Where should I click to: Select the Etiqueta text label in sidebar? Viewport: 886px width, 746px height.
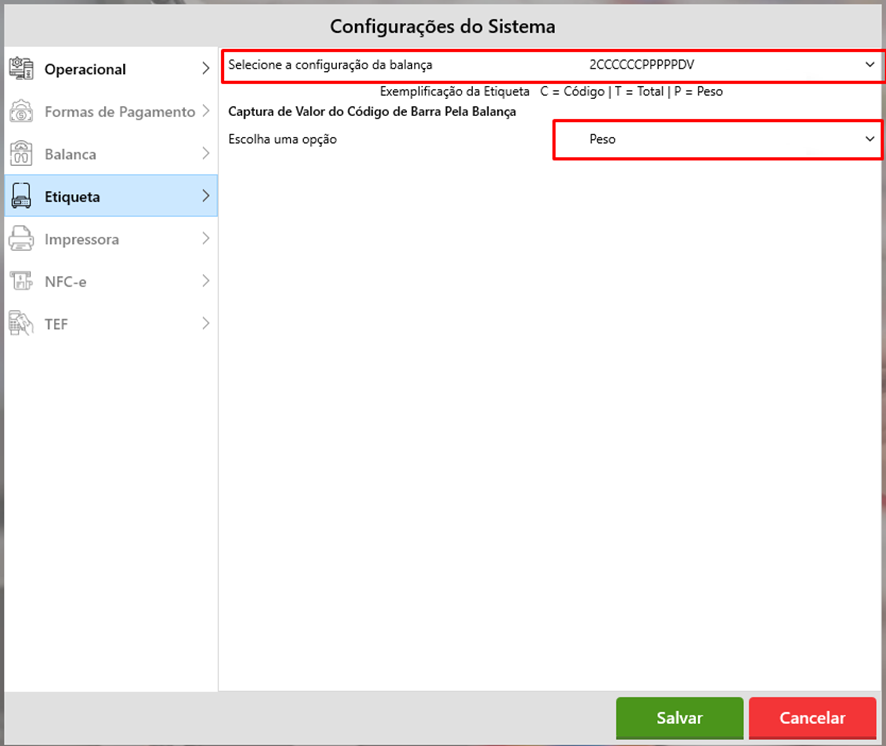[x=72, y=197]
